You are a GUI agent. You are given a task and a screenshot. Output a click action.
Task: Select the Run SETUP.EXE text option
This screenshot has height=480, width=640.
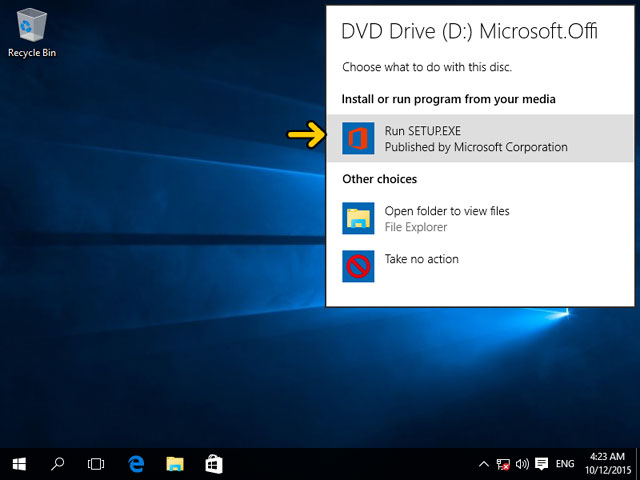(x=422, y=131)
